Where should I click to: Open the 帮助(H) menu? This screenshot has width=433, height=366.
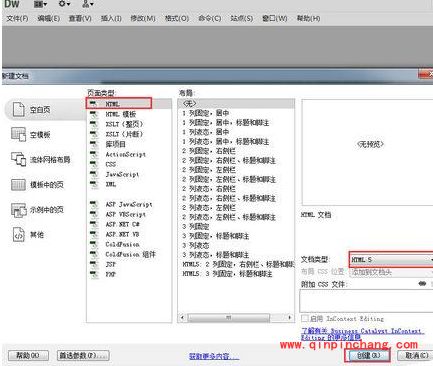coord(308,18)
